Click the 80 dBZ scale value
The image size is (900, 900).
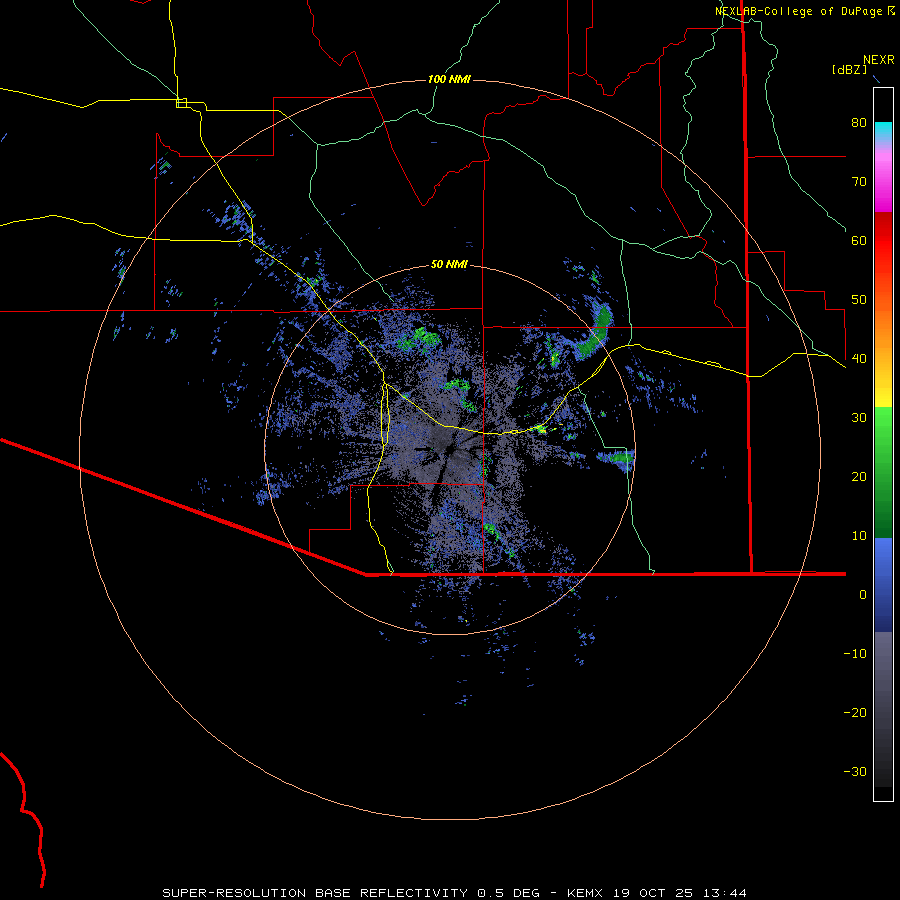click(859, 122)
